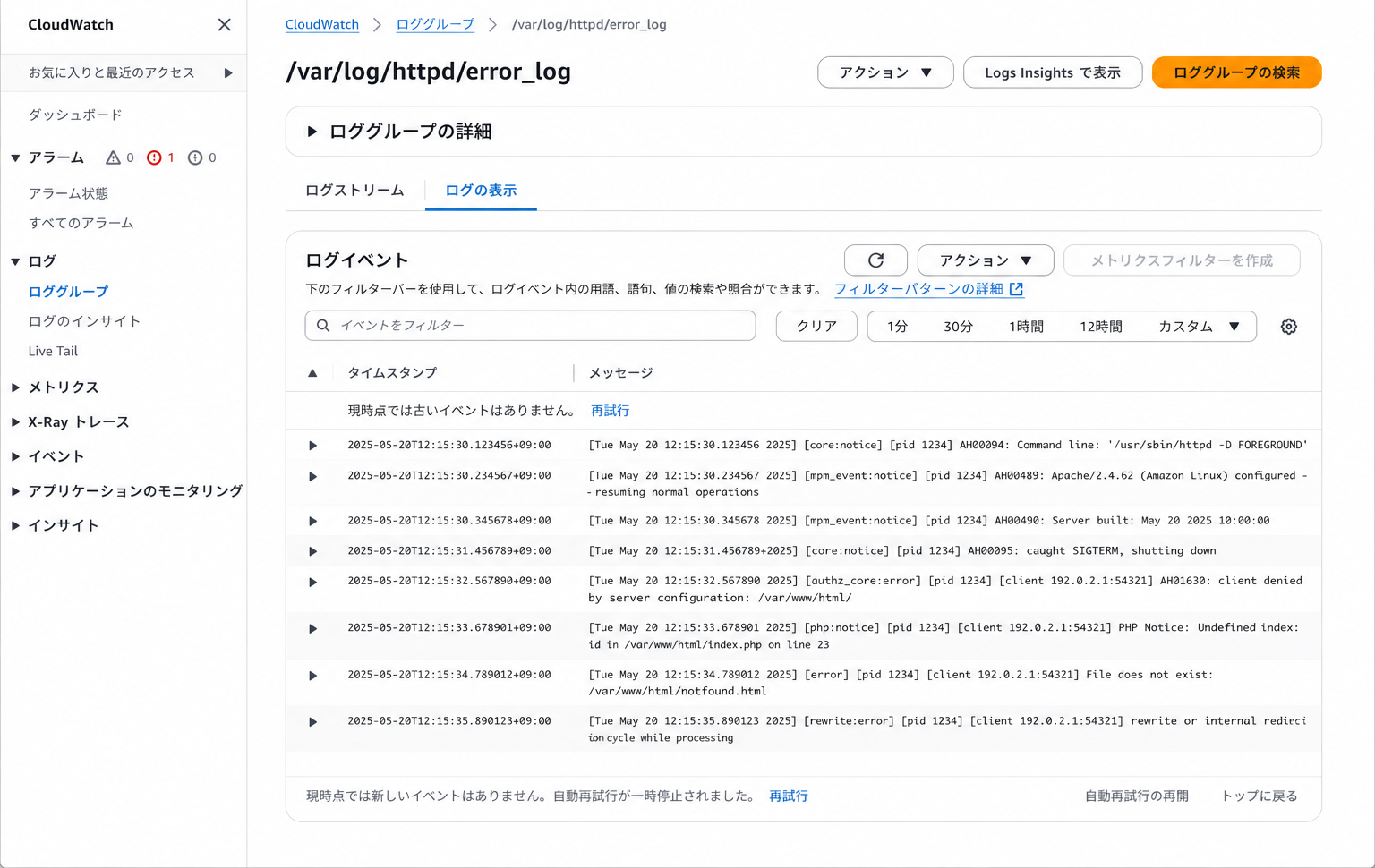Set time range to 1分
This screenshot has height=868, width=1375.
click(897, 327)
